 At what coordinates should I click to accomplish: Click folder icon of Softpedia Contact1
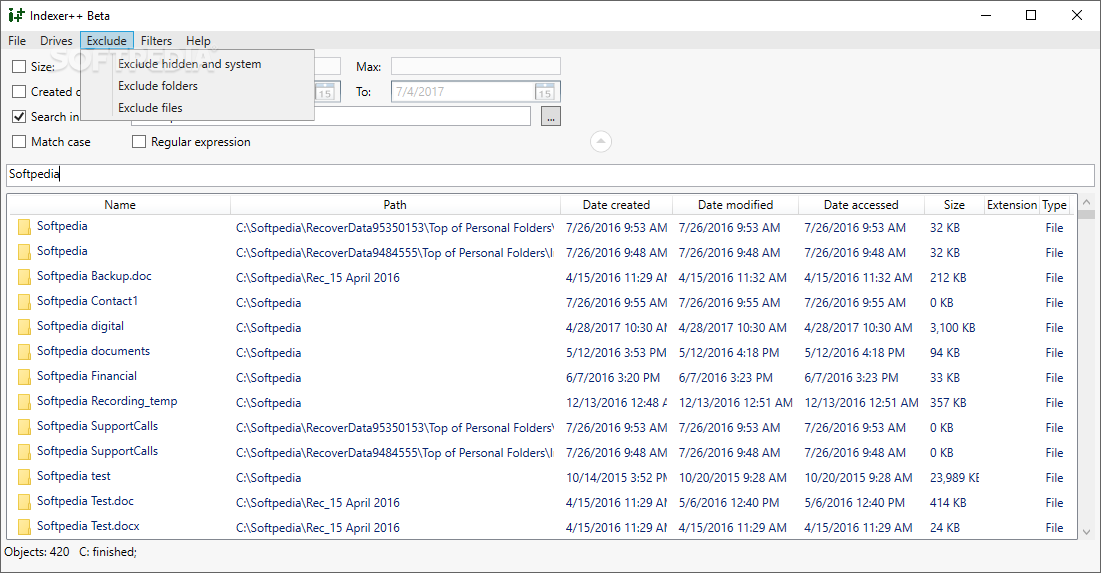(x=25, y=302)
